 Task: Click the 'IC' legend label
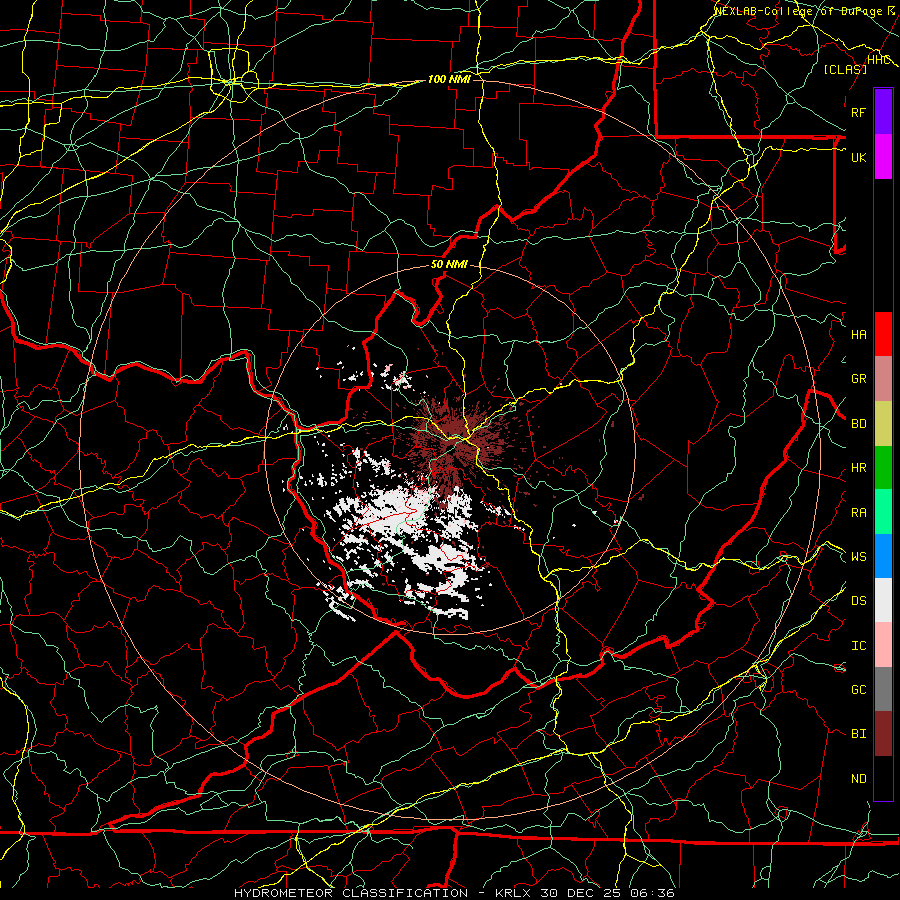[858, 646]
